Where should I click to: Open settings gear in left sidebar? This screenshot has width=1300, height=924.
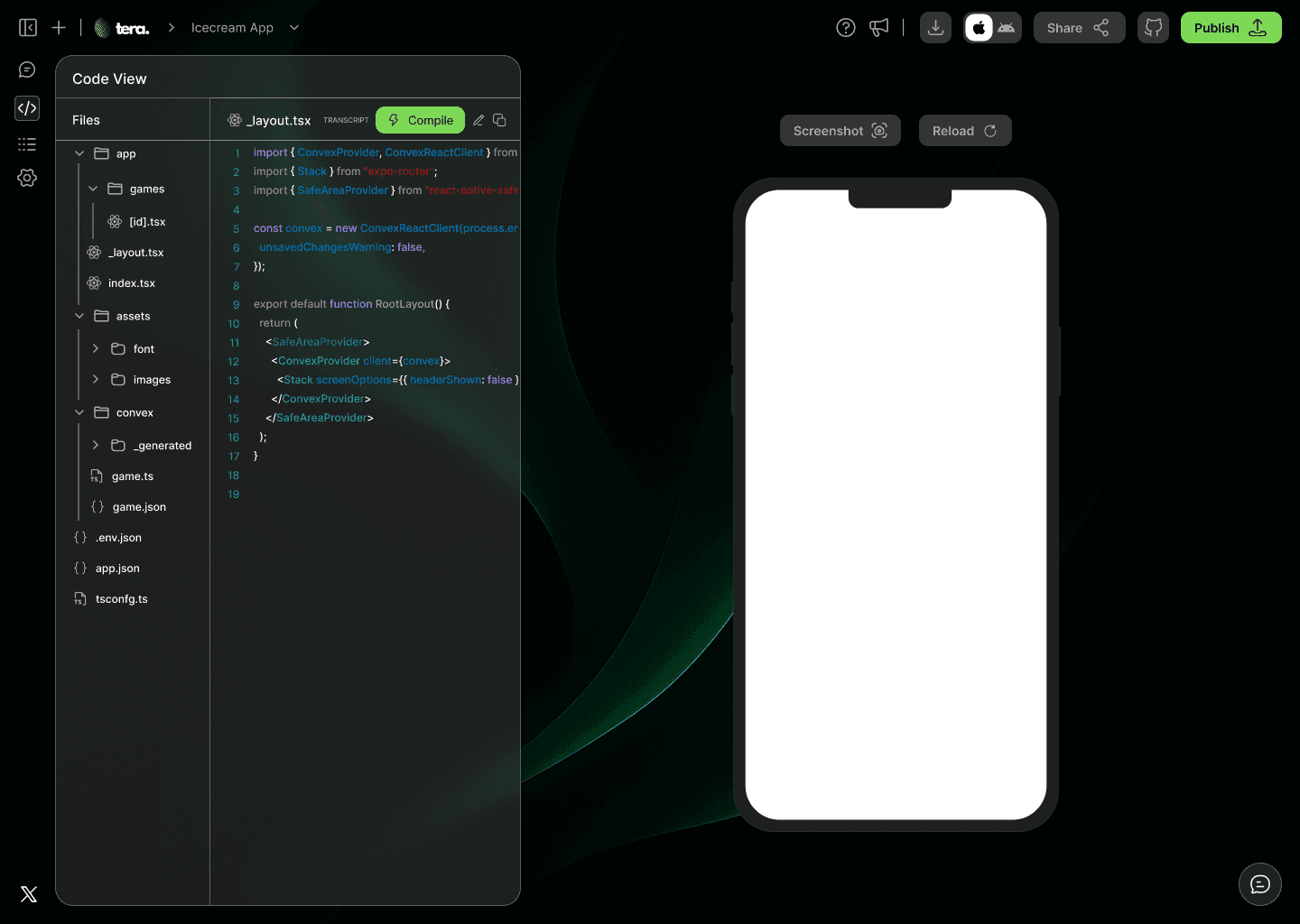pyautogui.click(x=27, y=178)
